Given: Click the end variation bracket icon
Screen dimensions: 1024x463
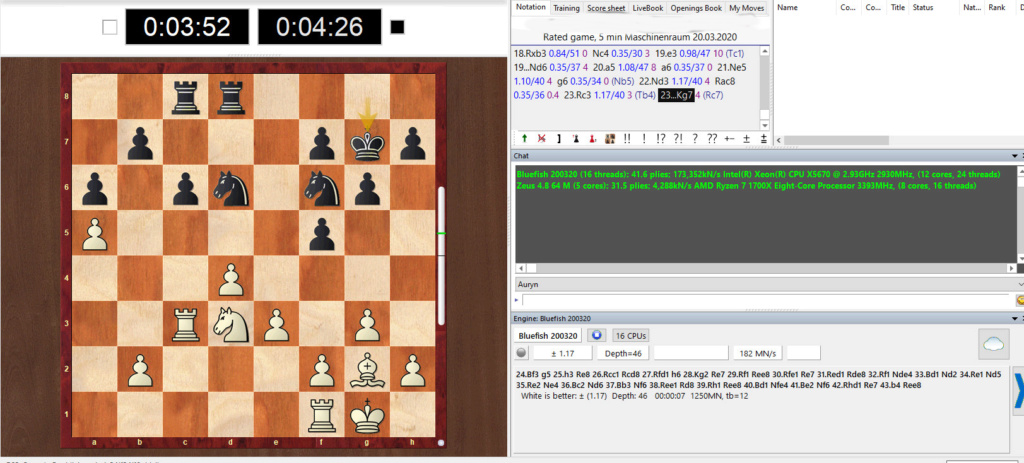Looking at the screenshot, I should tap(558, 138).
